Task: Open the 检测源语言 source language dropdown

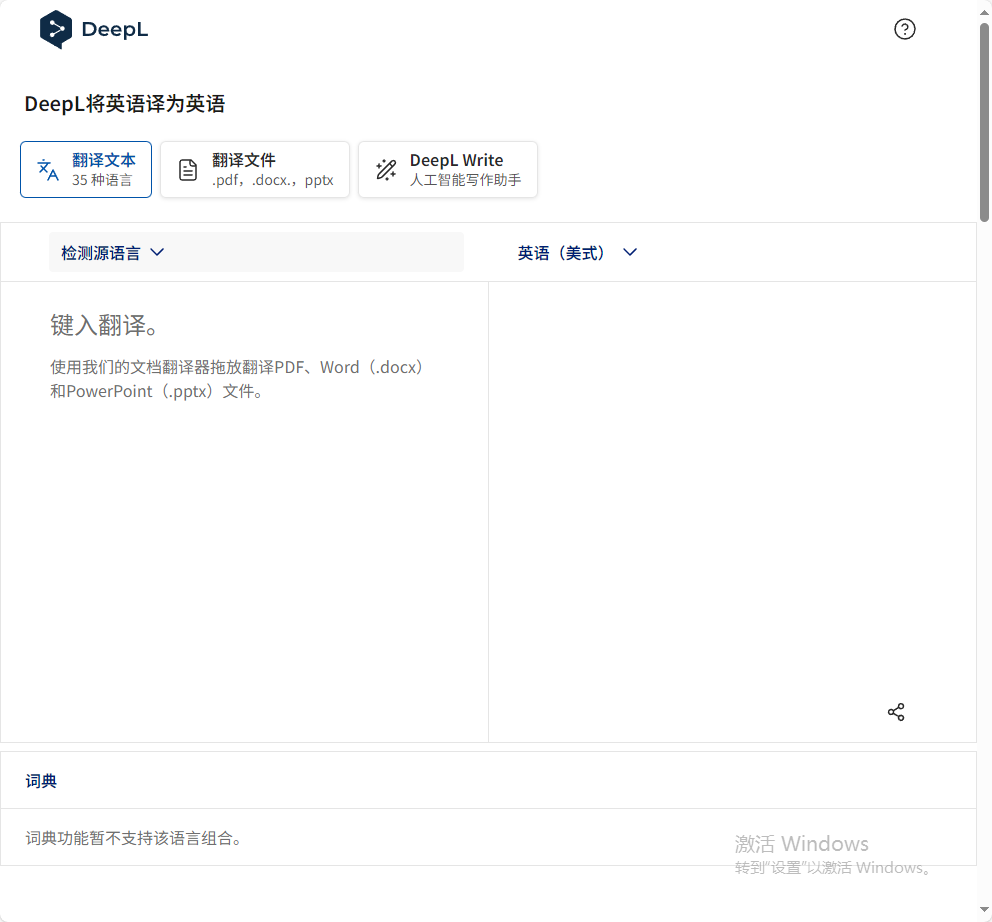Action: coord(256,252)
